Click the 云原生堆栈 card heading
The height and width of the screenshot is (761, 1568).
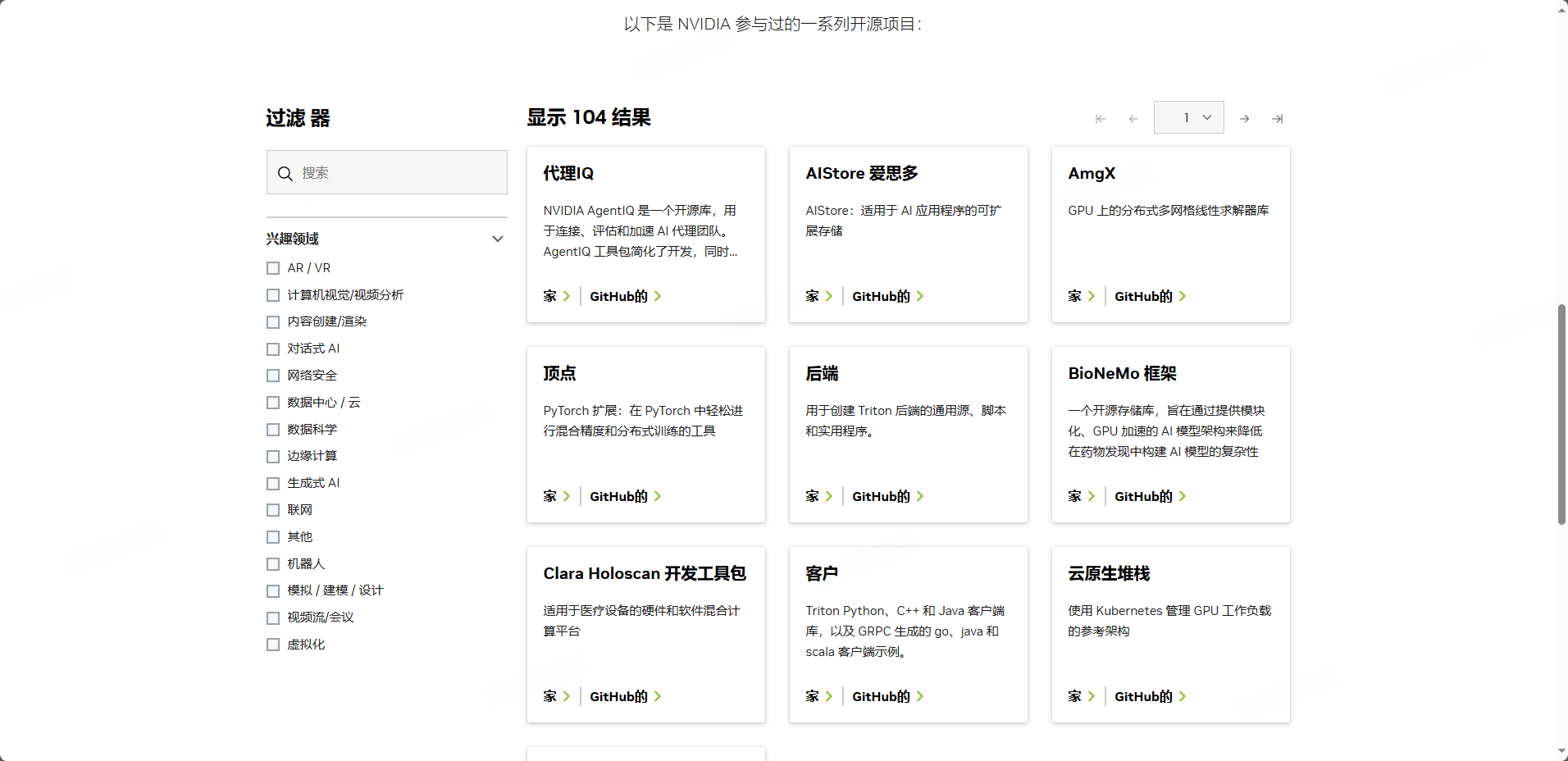coord(1109,573)
